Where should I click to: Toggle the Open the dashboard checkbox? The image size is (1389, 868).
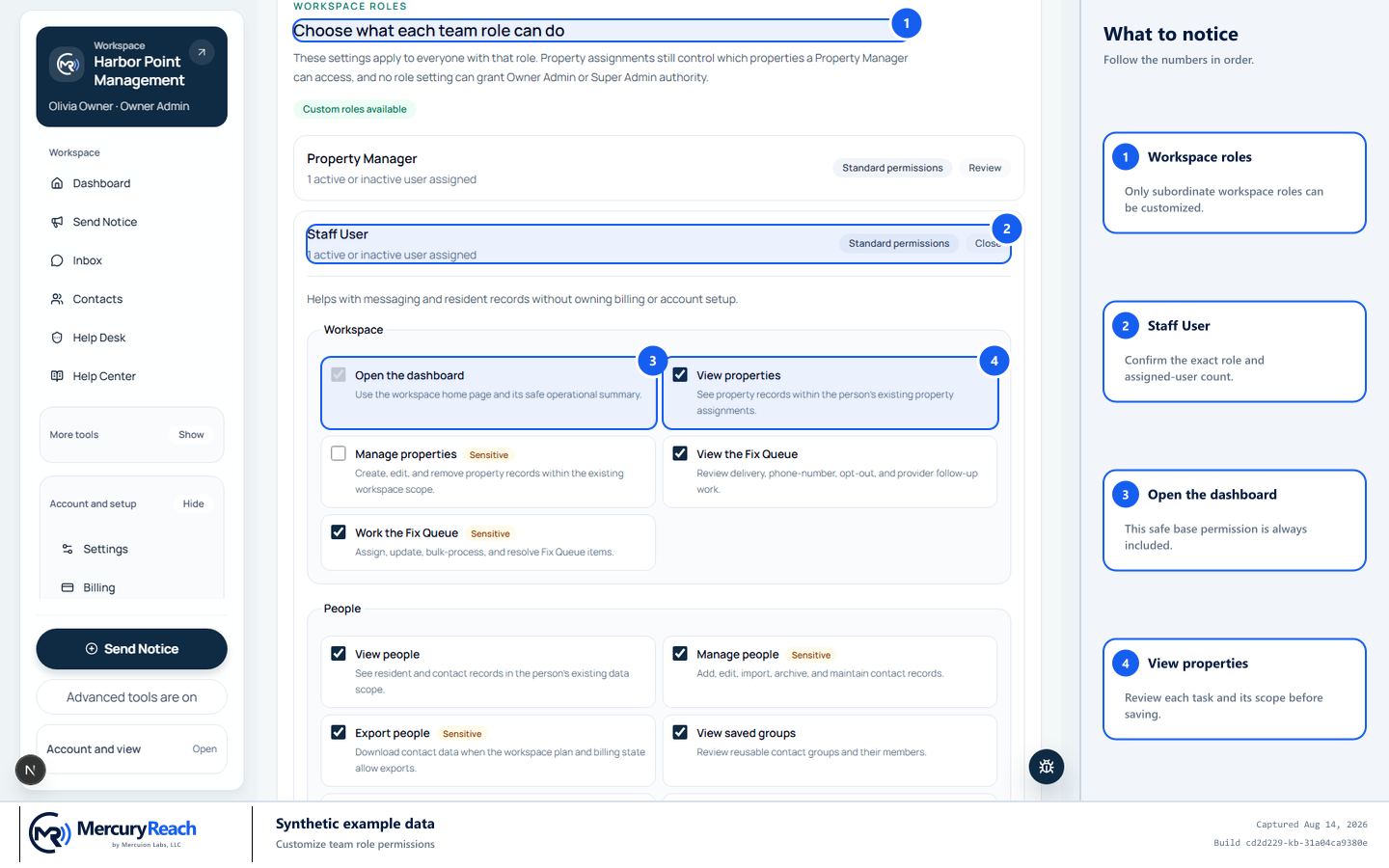339,374
